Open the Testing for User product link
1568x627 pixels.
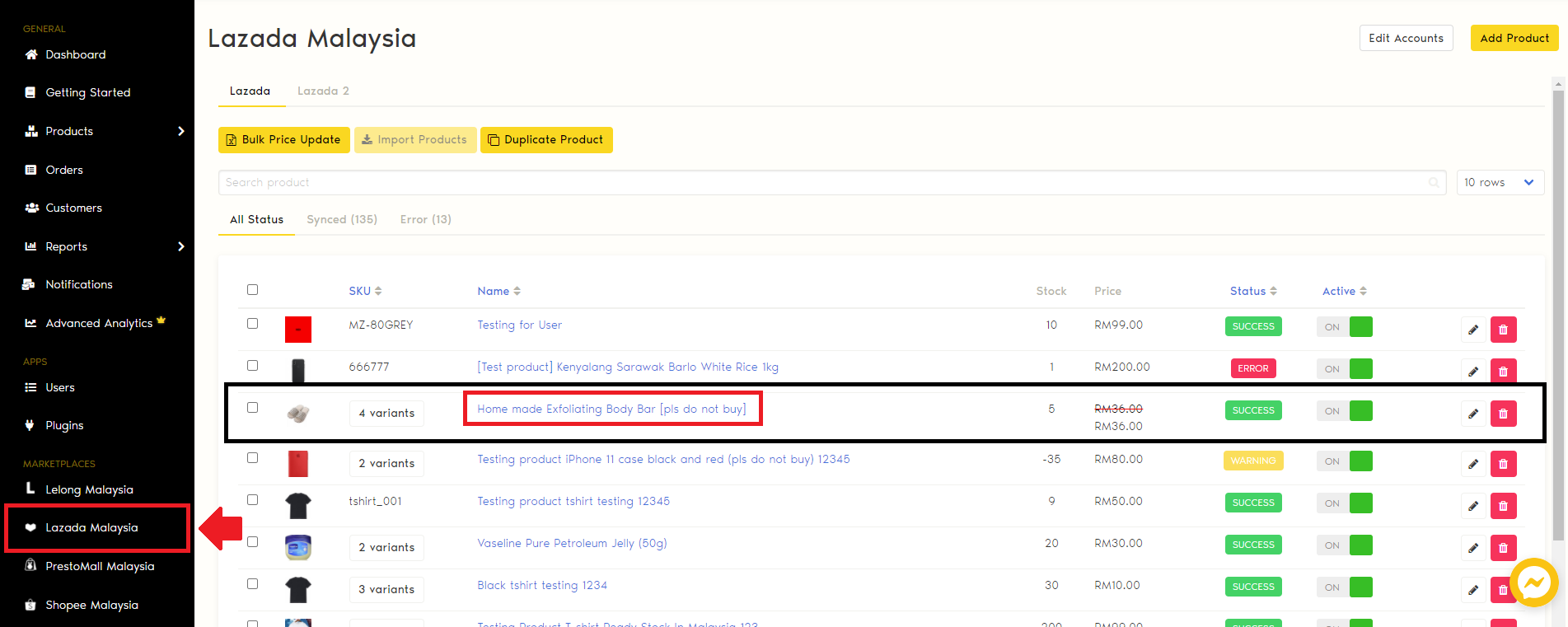(520, 325)
